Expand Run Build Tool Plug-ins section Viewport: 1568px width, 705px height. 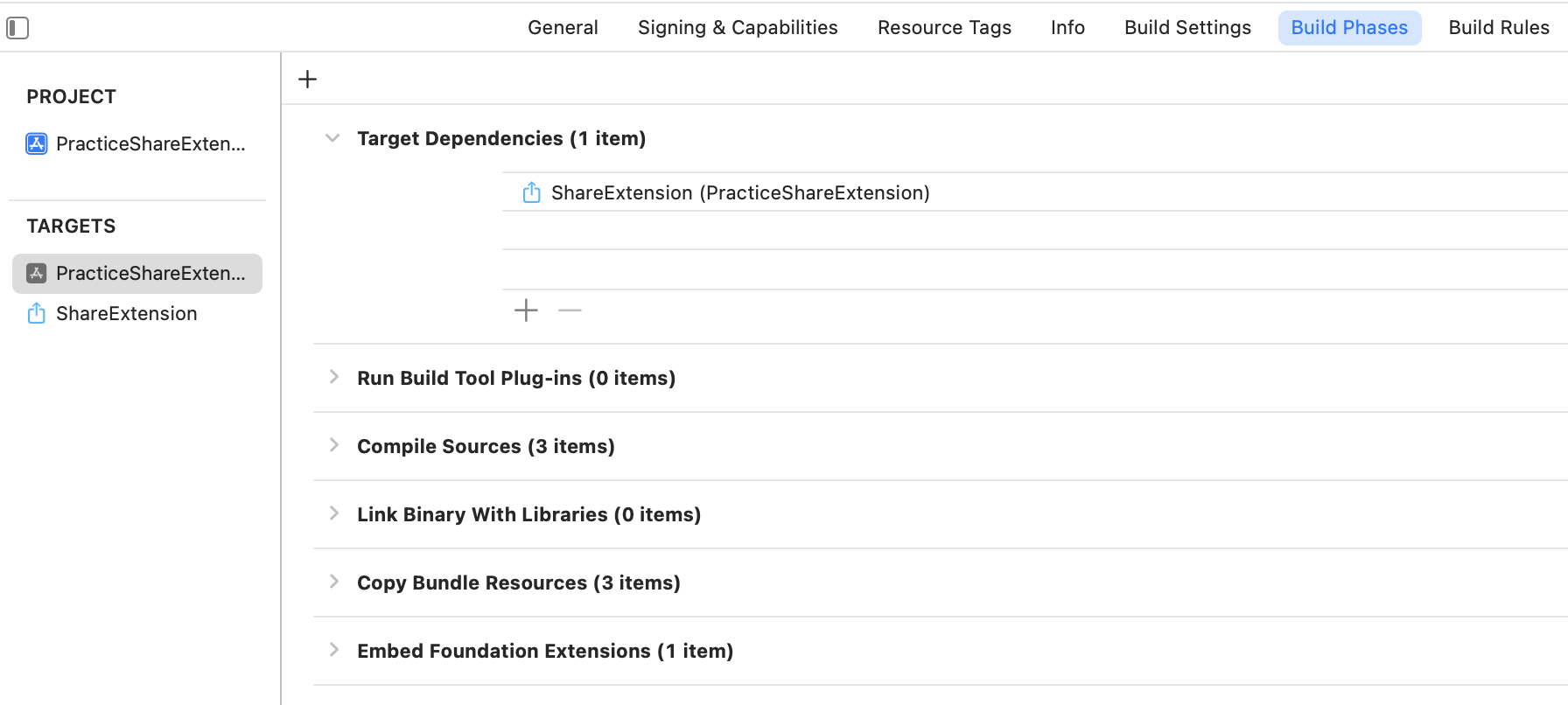pos(333,377)
